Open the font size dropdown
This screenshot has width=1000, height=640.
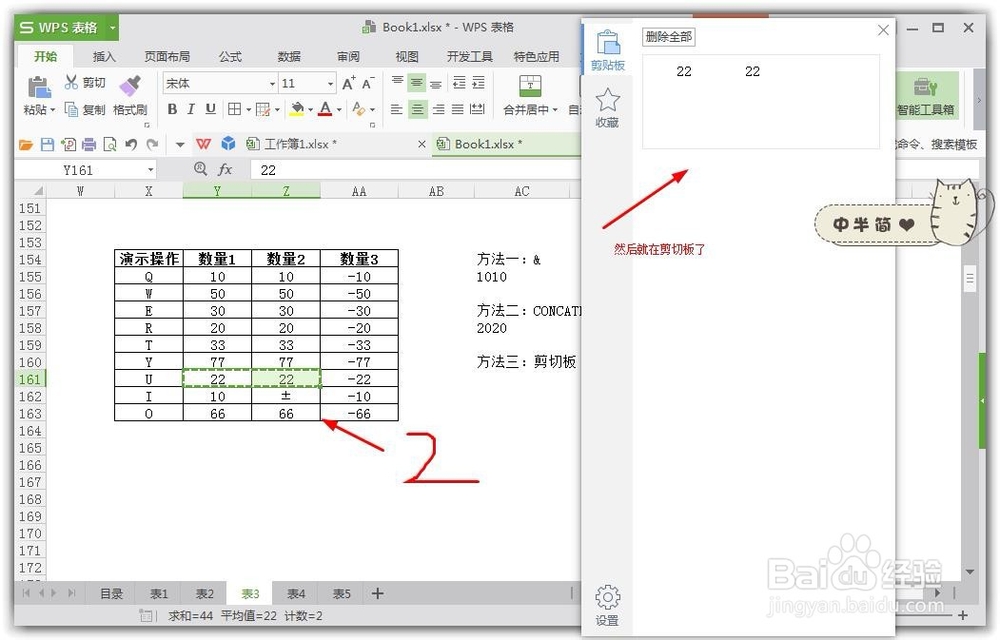[x=332, y=82]
